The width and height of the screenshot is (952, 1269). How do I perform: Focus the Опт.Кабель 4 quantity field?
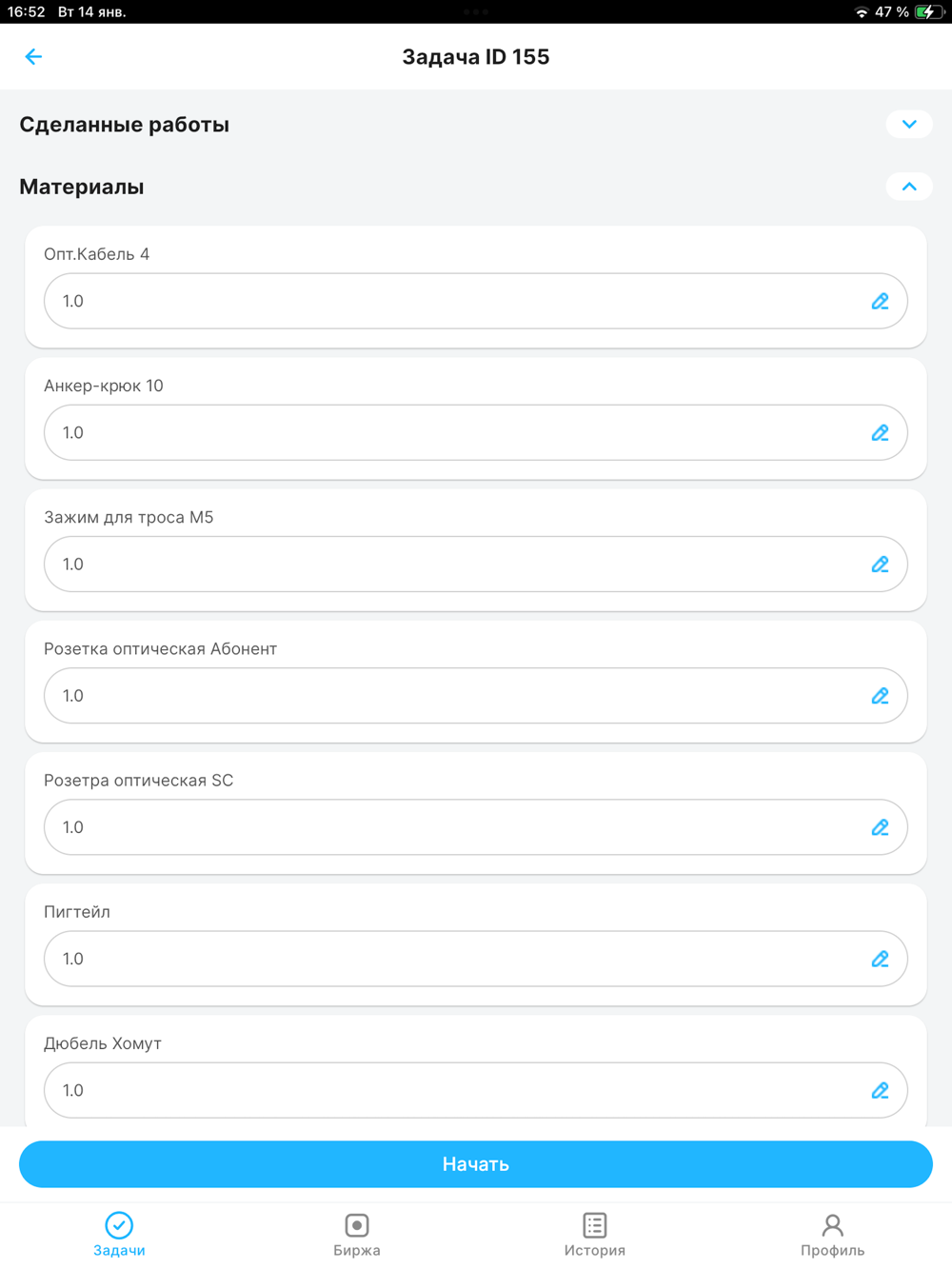pos(447,302)
